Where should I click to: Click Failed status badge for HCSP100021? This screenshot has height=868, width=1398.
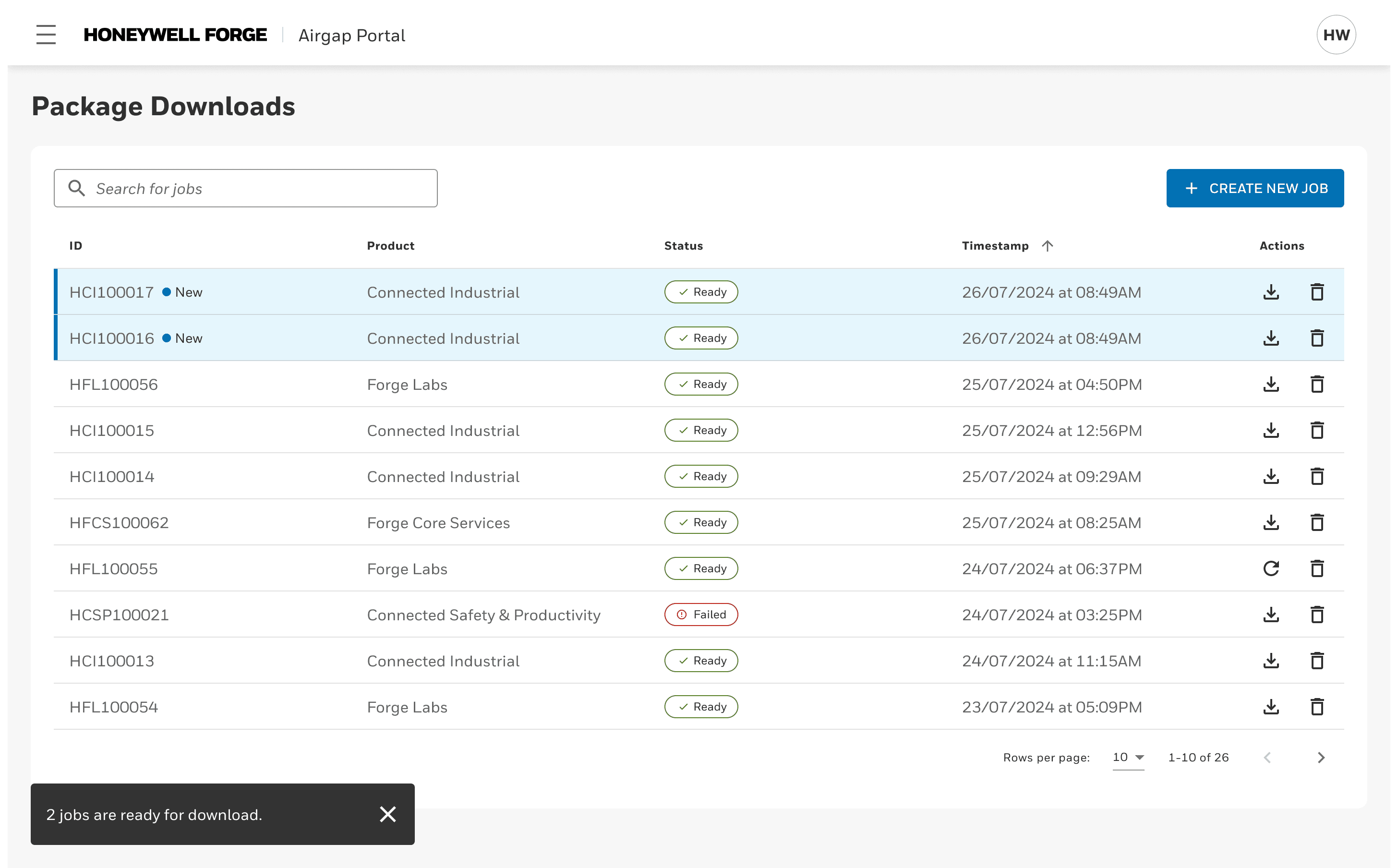(700, 614)
